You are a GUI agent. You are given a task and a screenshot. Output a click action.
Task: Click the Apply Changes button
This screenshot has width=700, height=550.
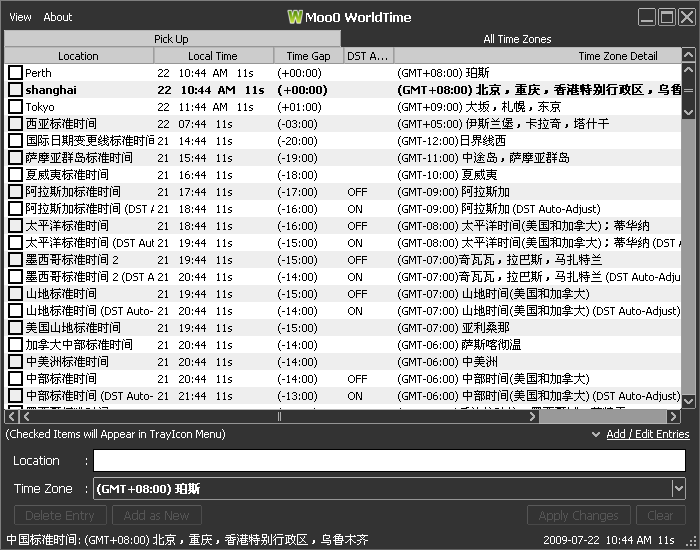click(x=579, y=515)
